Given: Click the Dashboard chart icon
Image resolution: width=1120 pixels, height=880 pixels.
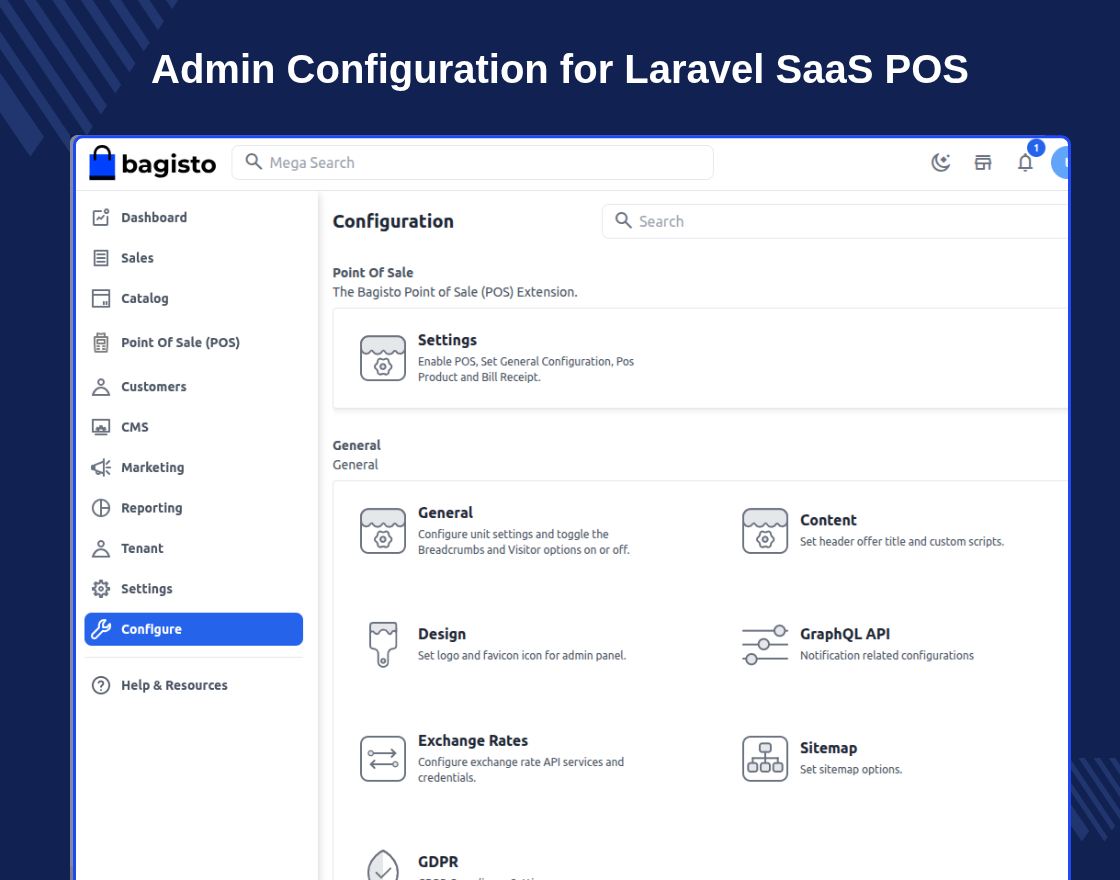Looking at the screenshot, I should 101,217.
